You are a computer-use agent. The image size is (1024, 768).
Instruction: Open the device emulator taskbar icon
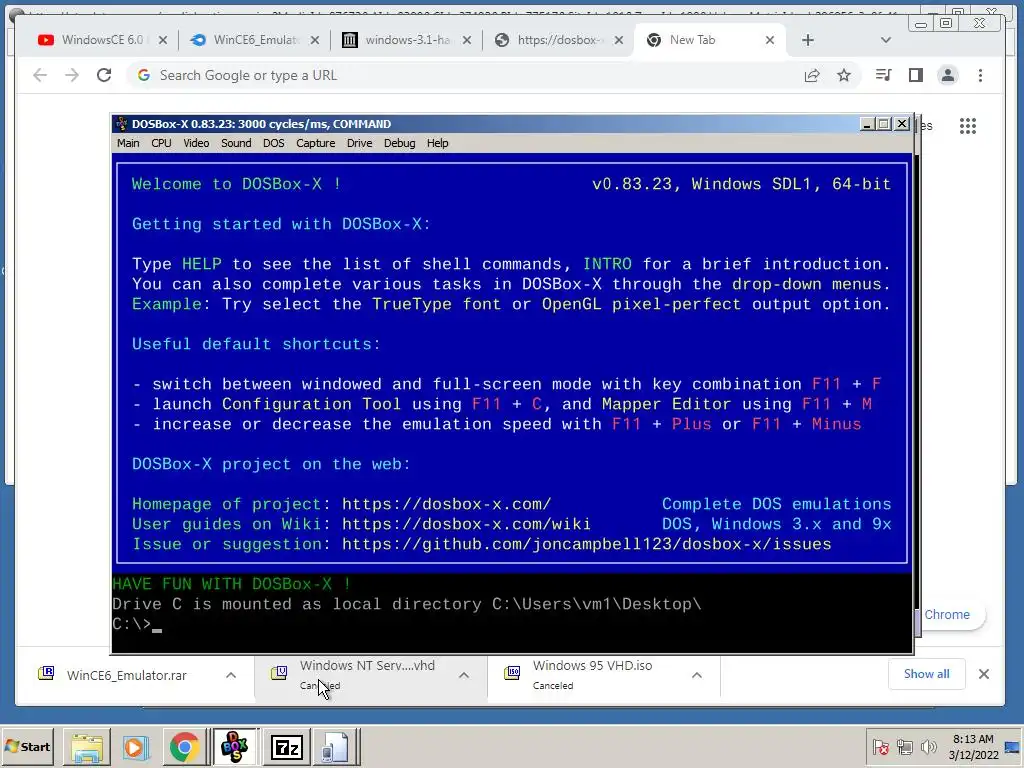click(x=336, y=746)
